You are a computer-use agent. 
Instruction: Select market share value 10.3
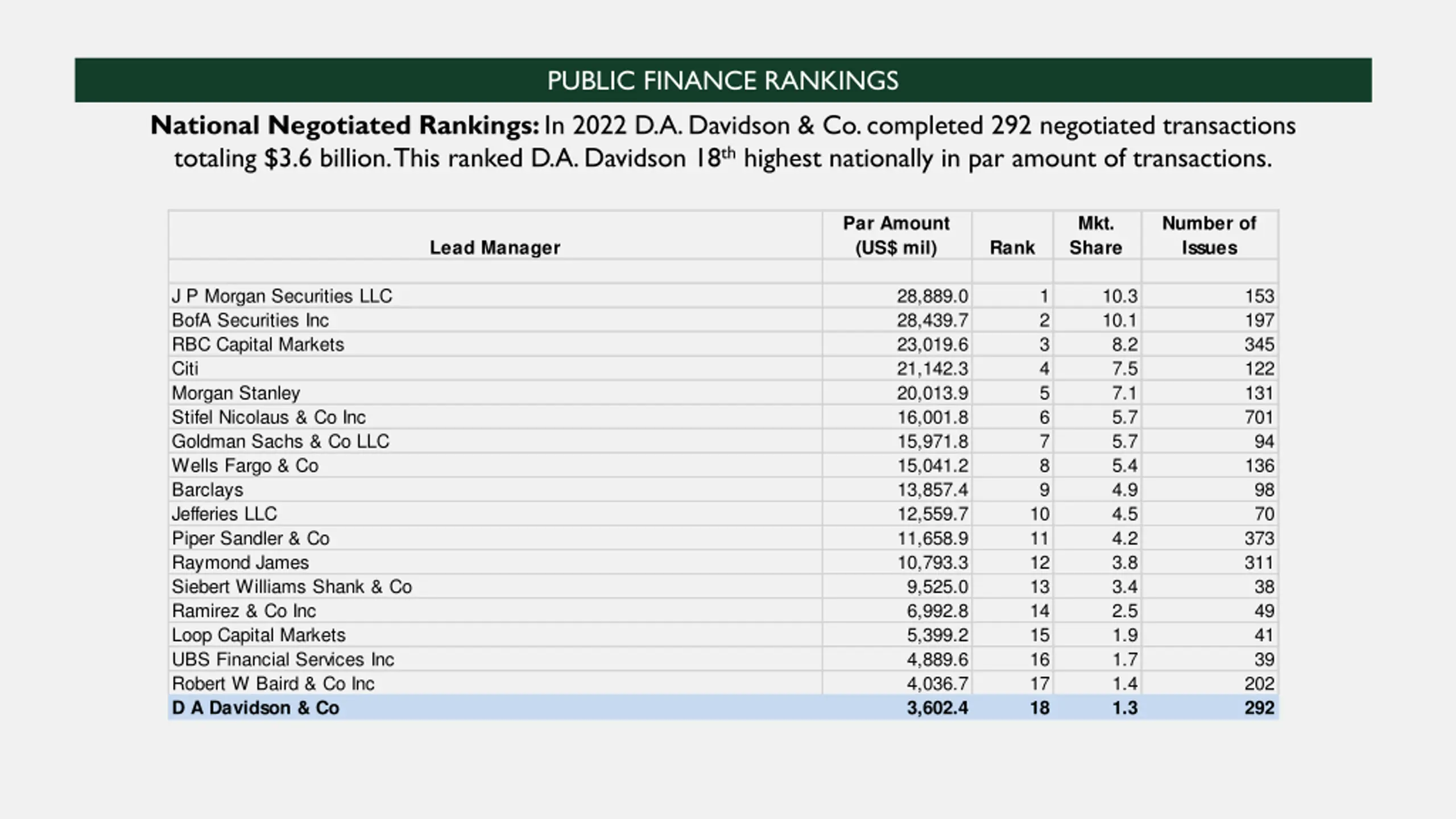click(x=1120, y=296)
